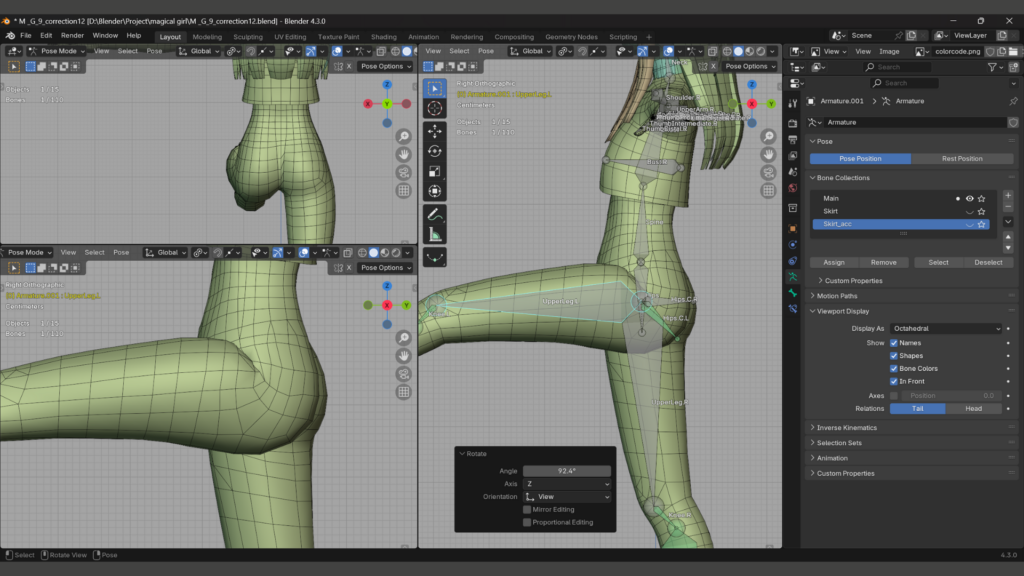The width and height of the screenshot is (1024, 576).
Task: Disable the In Front checkbox
Action: tap(894, 381)
